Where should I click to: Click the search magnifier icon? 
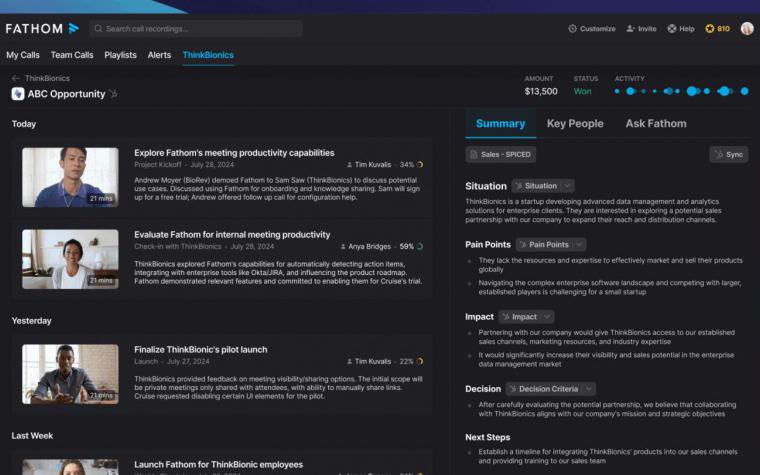98,29
